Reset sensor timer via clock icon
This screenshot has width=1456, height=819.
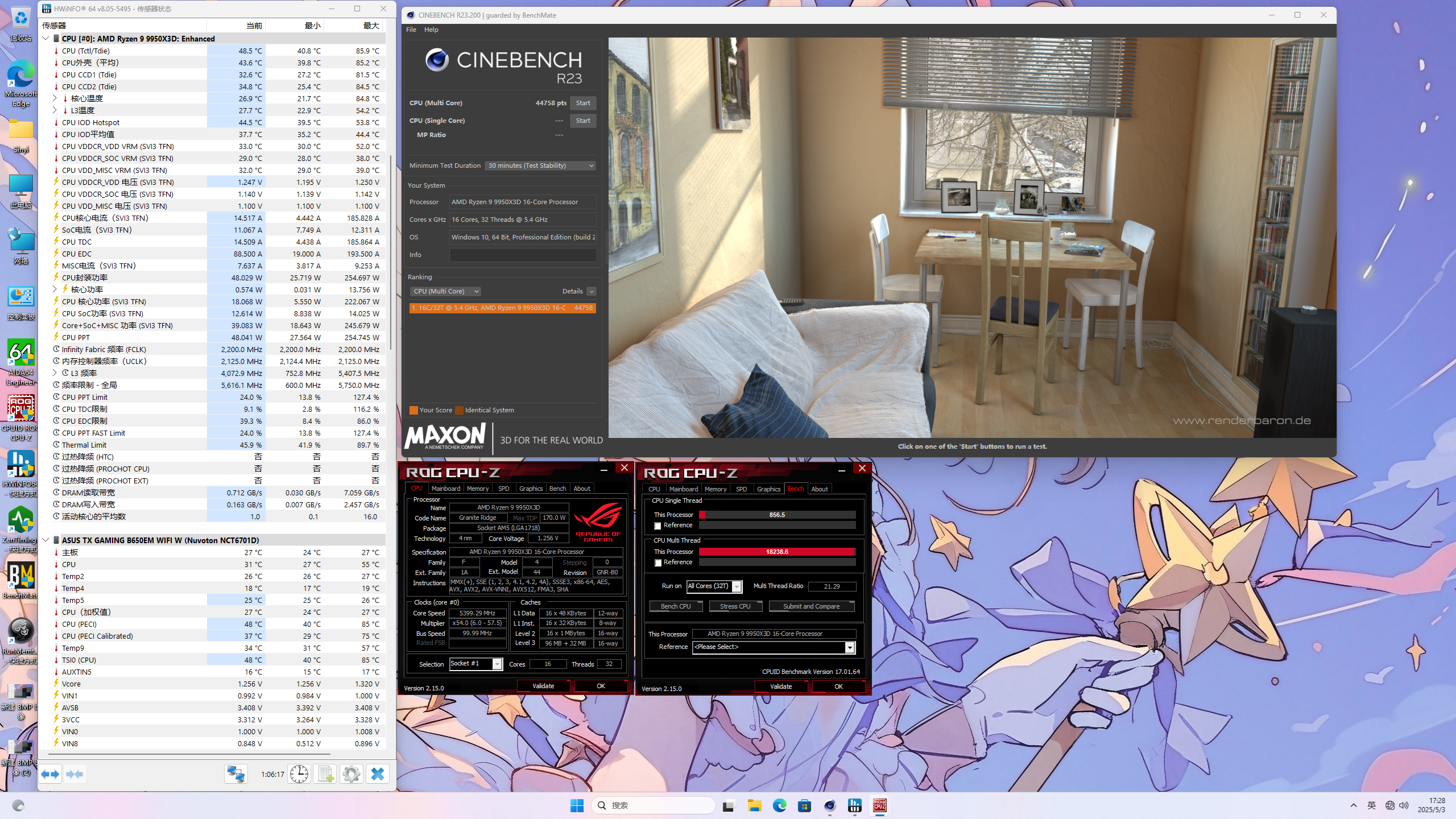(299, 774)
